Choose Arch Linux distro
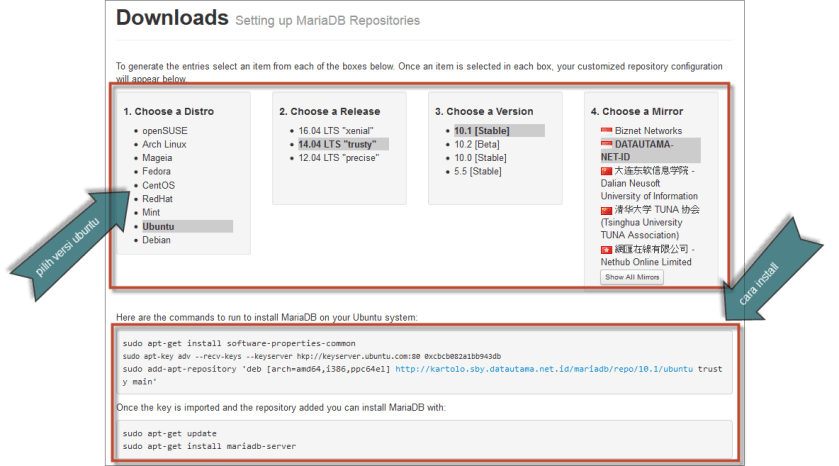The width and height of the screenshot is (839, 466). point(164,144)
